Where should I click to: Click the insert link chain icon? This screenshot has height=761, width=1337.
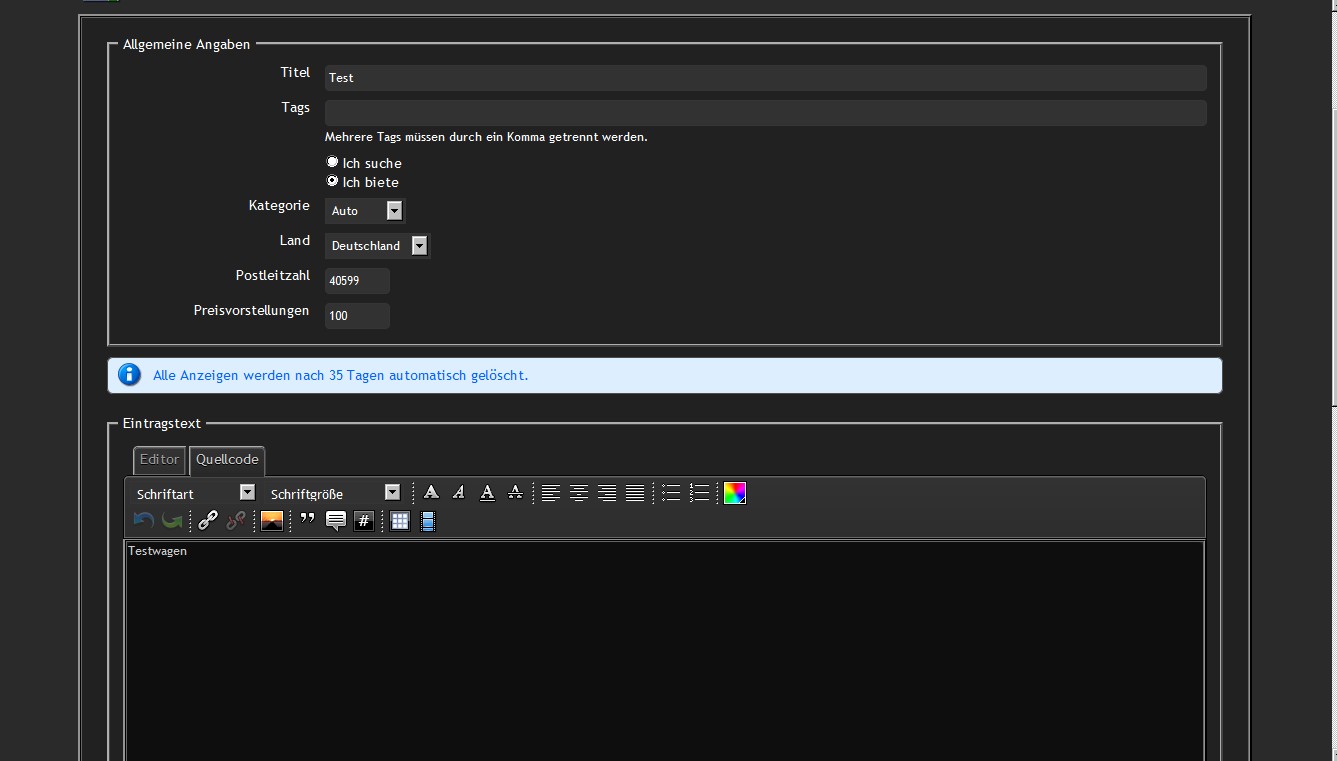tap(208, 520)
